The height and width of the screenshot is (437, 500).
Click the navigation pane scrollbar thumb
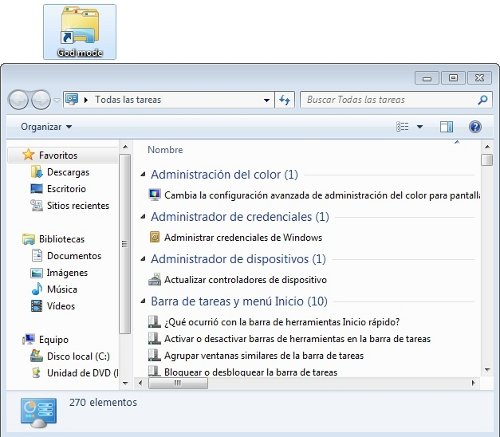pos(125,244)
